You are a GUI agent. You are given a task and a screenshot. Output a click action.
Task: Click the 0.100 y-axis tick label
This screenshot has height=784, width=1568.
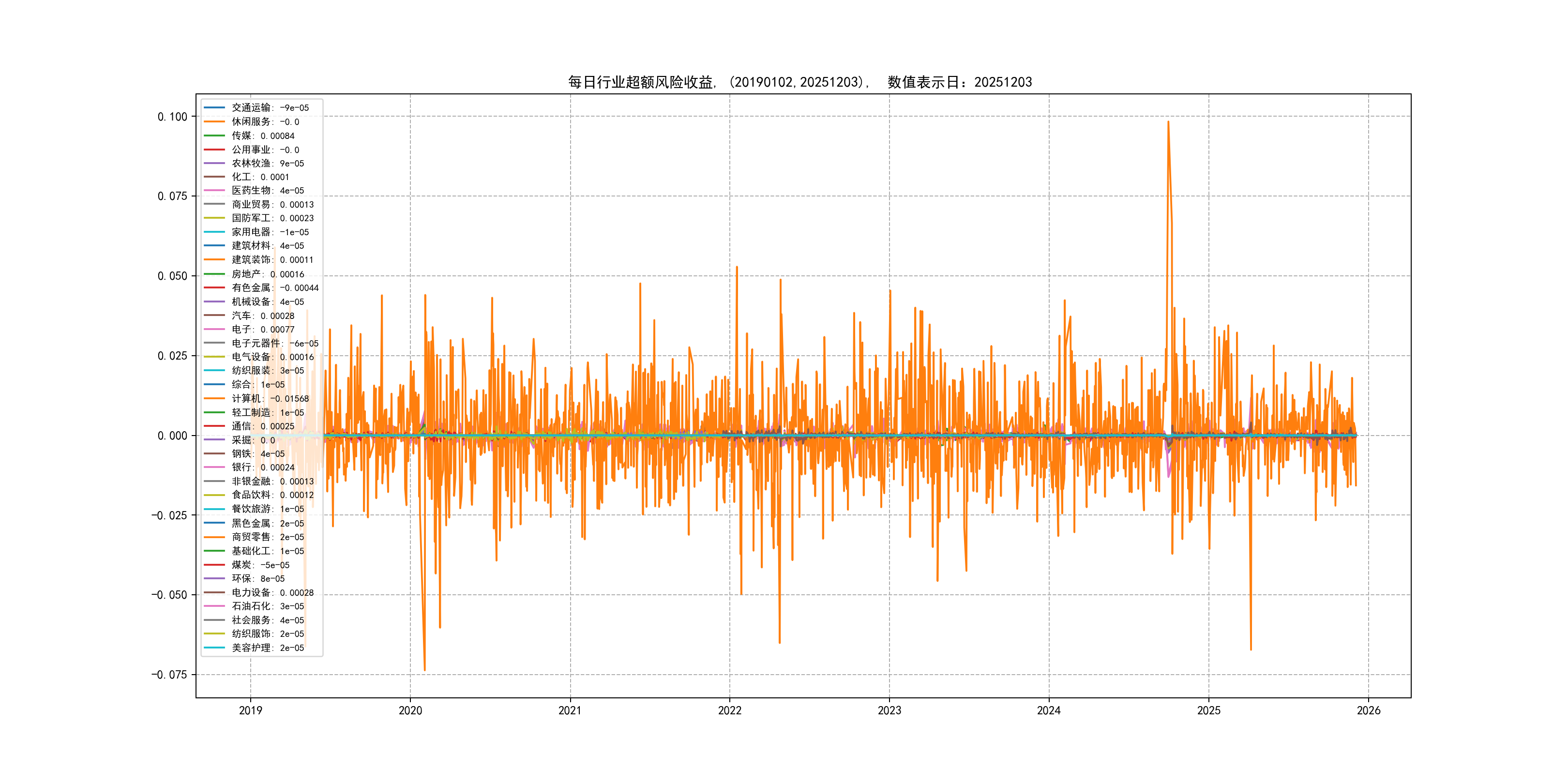click(172, 117)
